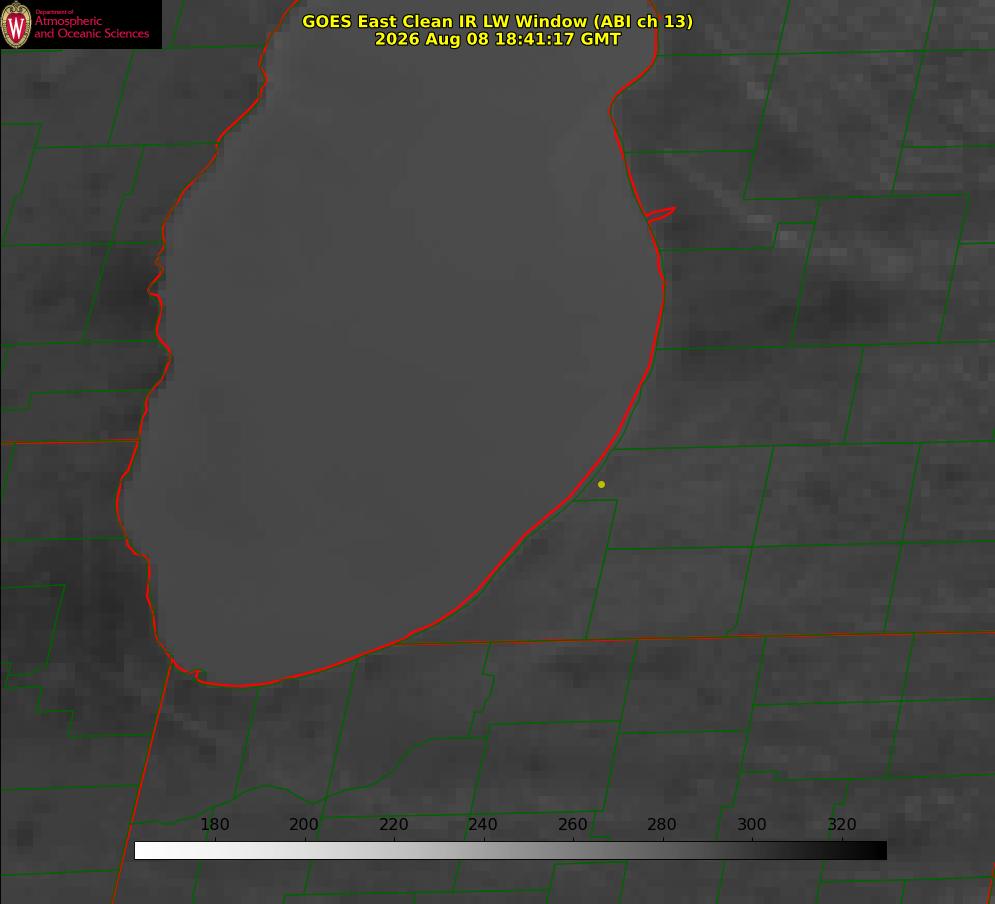Click the 240 label on the colorbar

tap(483, 824)
